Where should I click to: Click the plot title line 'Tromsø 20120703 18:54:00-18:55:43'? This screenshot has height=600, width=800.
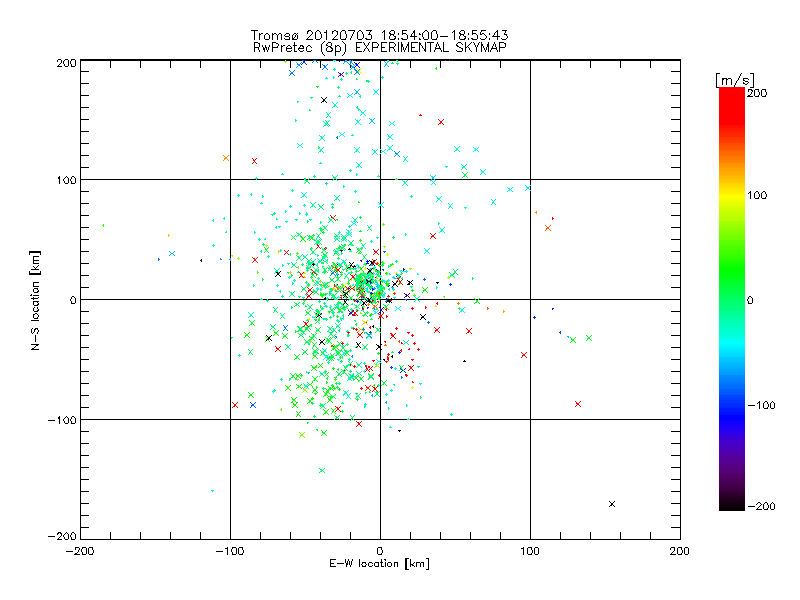tap(379, 35)
